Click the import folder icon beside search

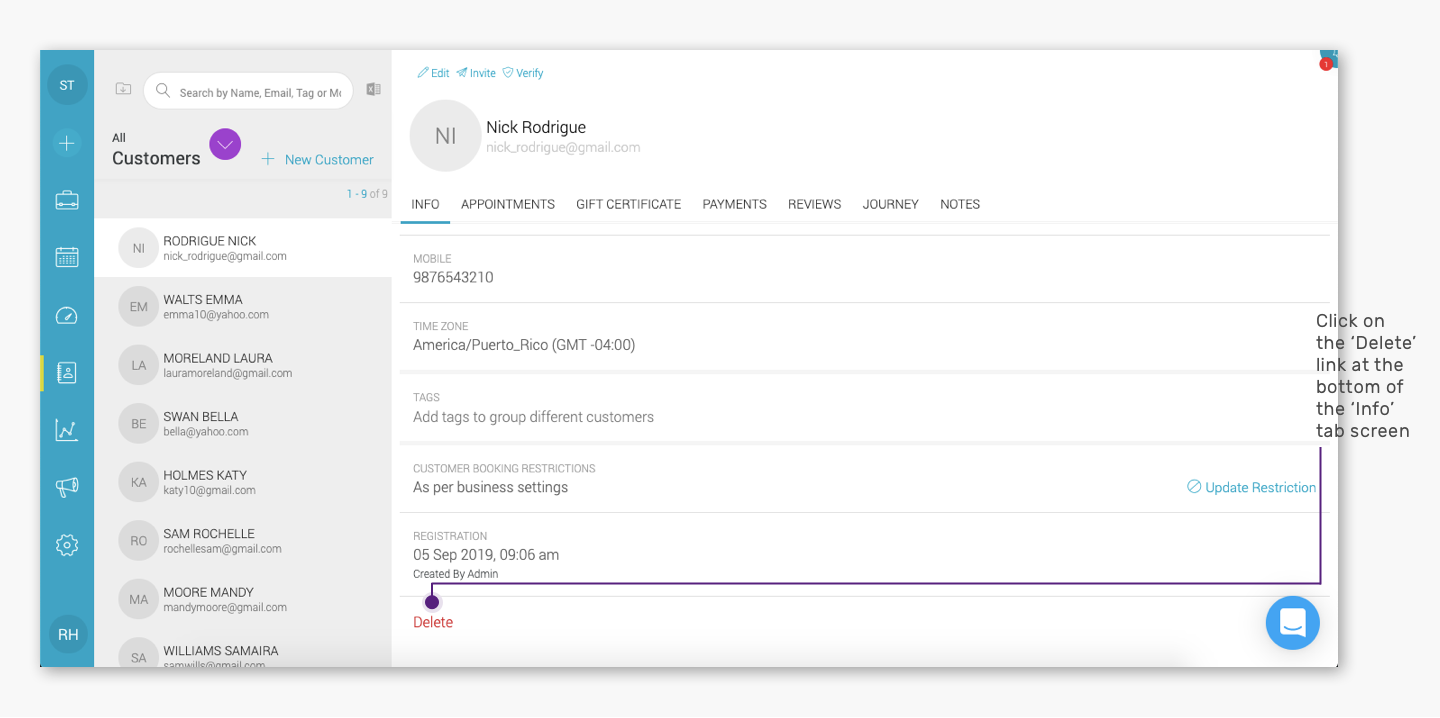tap(123, 89)
